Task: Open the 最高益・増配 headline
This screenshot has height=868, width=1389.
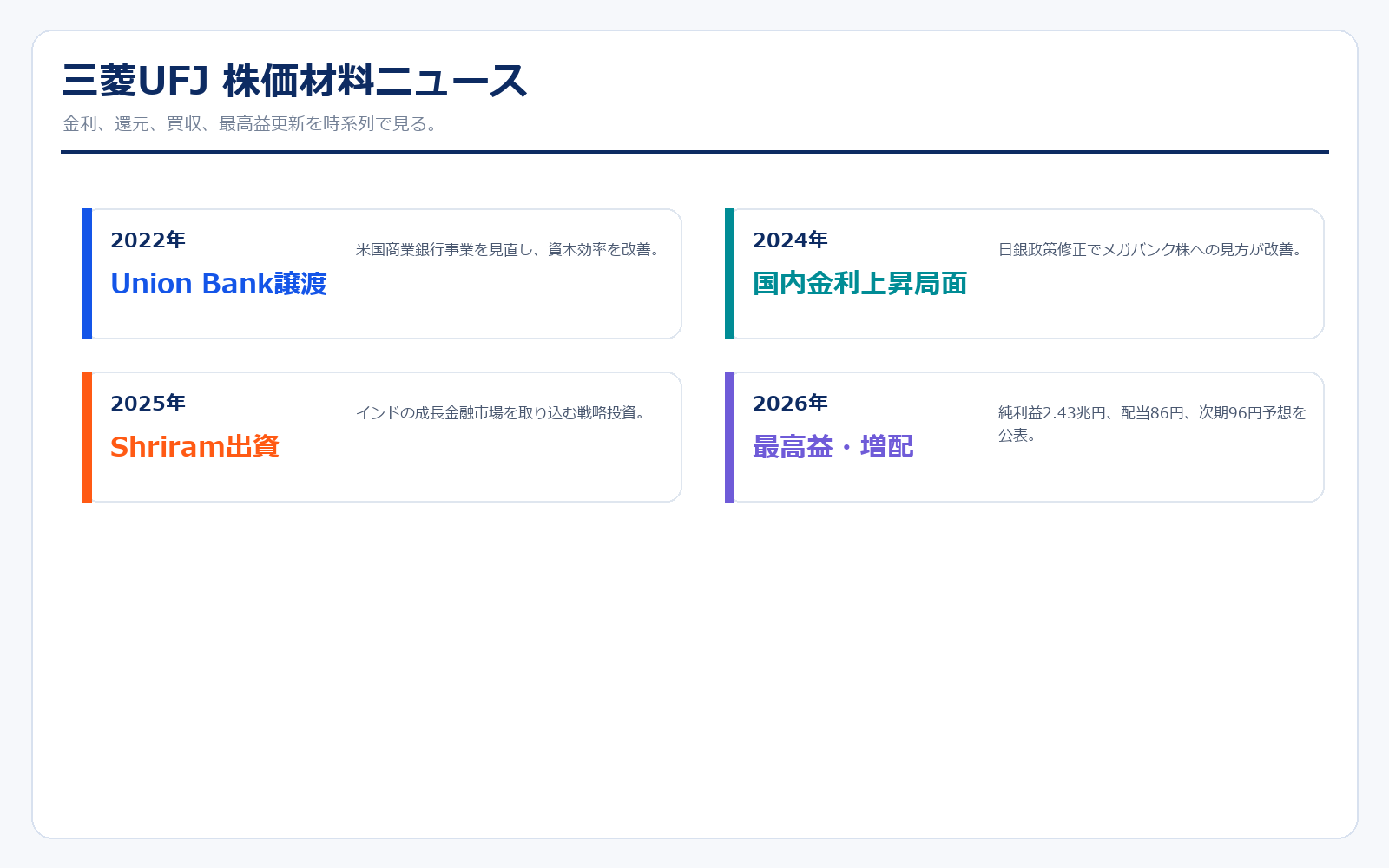Action: click(833, 446)
